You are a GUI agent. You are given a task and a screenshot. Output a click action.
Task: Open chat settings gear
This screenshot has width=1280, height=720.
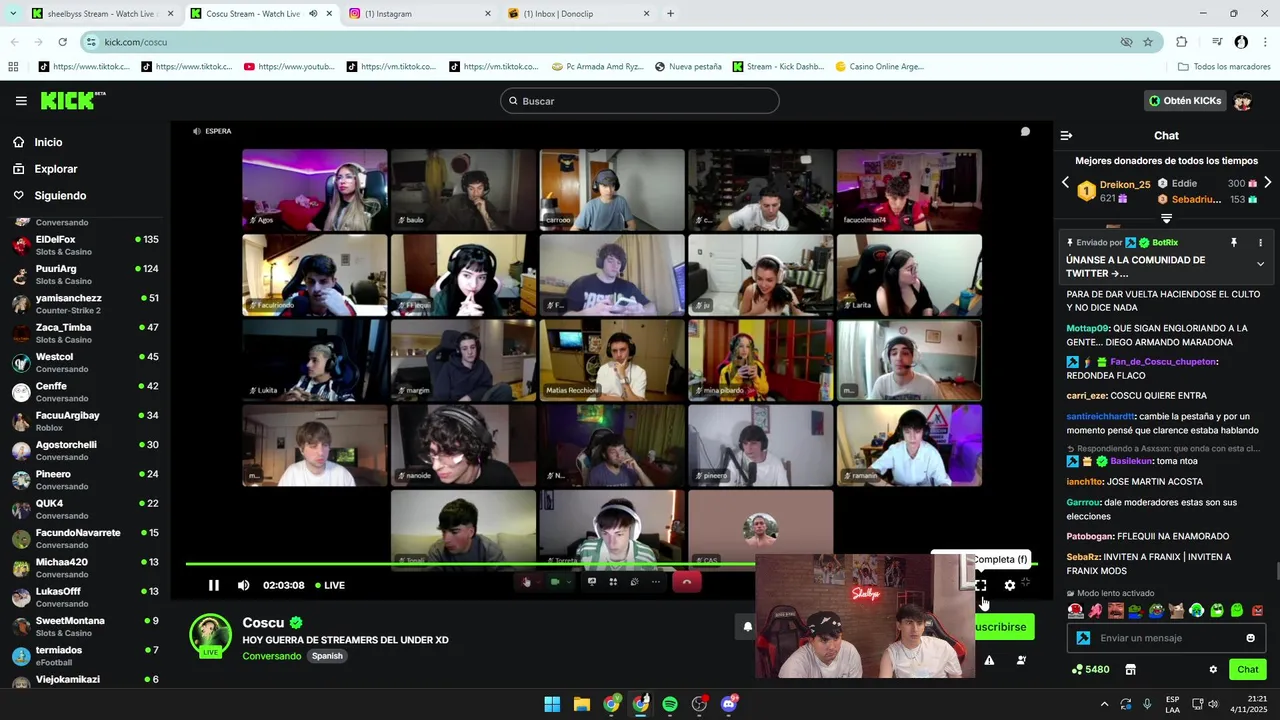pos(1213,669)
